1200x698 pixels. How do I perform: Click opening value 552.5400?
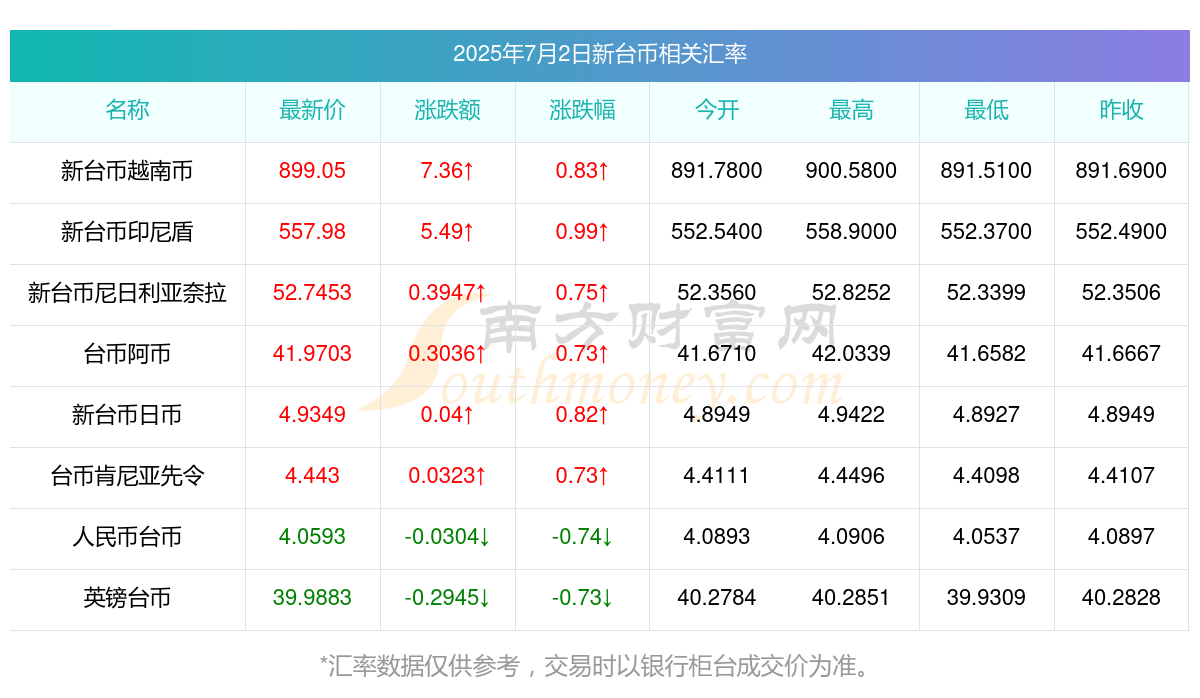(x=717, y=232)
